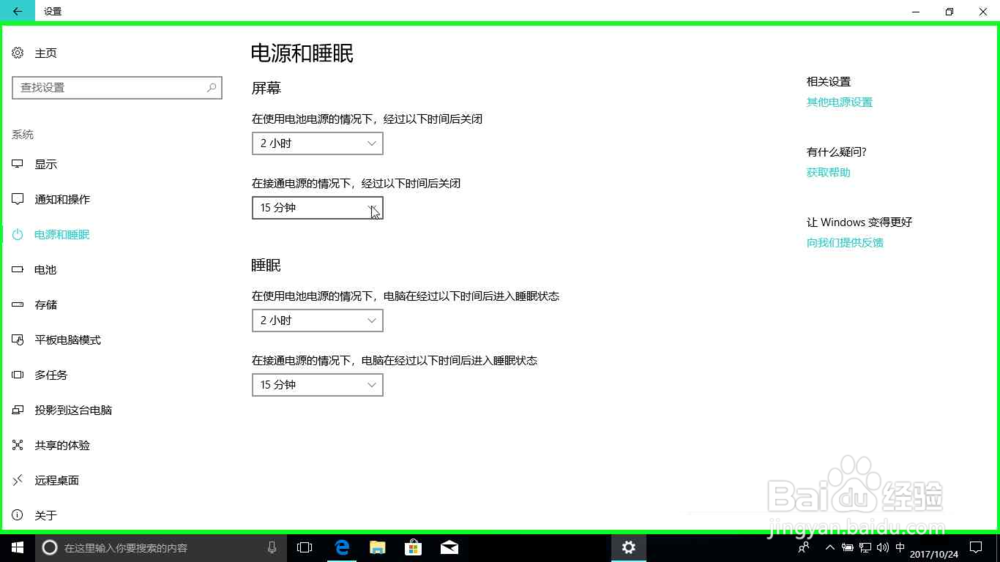This screenshot has height=562, width=1000.
Task: Click the input method 中 indicator
Action: (900, 547)
